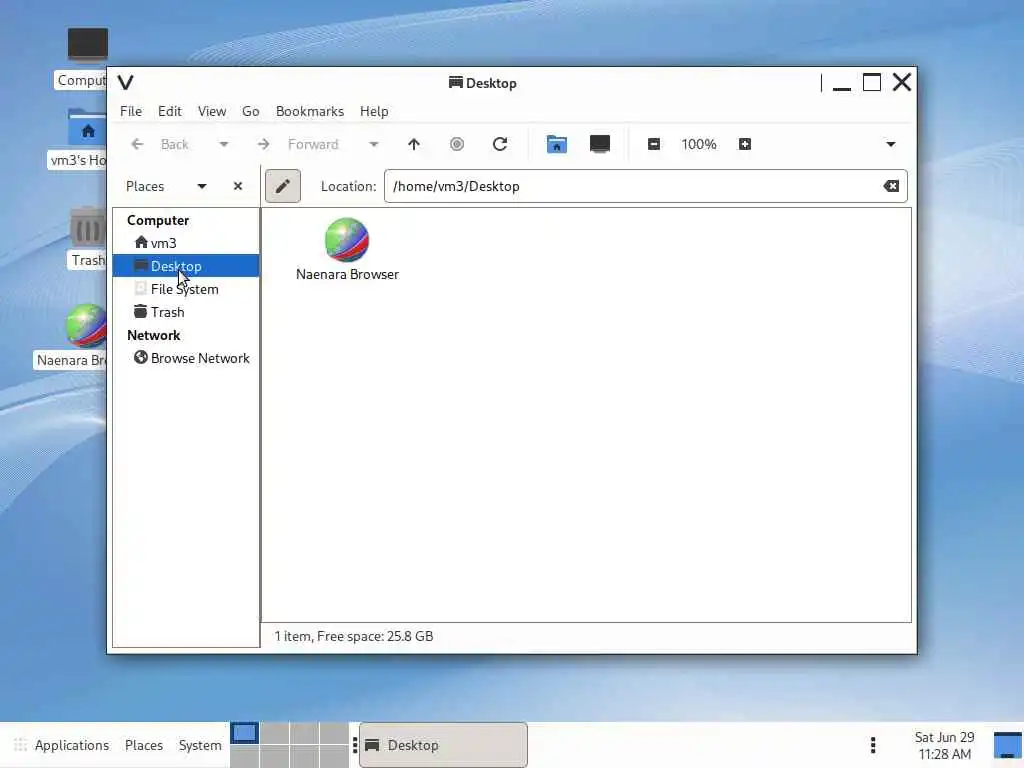Open the Go menu
Image resolution: width=1024 pixels, height=768 pixels.
pos(251,111)
